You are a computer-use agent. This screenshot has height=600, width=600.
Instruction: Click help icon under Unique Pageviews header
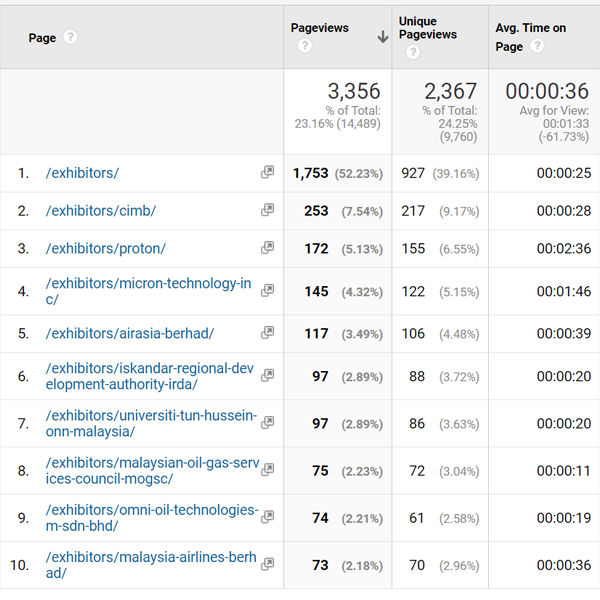(412, 52)
